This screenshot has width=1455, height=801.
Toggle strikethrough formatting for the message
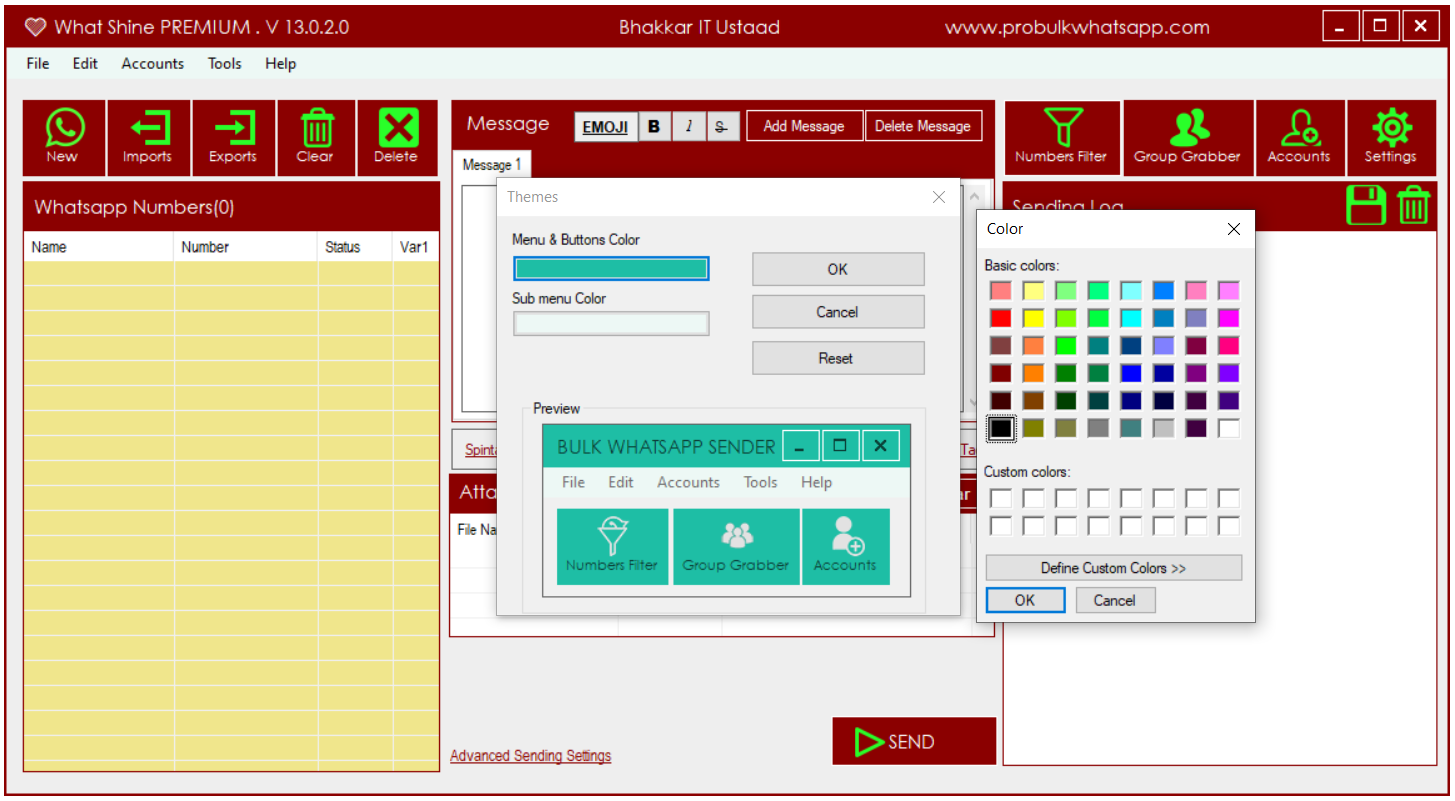coord(721,126)
